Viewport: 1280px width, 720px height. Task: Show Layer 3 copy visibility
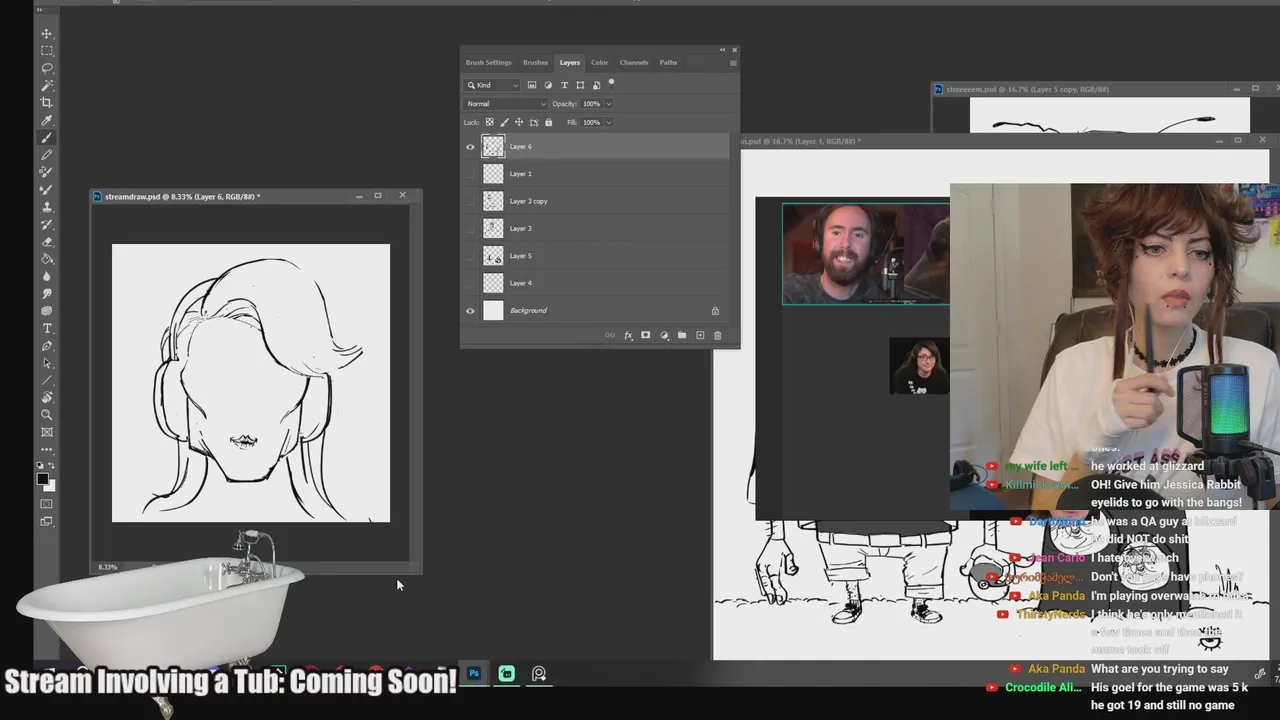470,201
